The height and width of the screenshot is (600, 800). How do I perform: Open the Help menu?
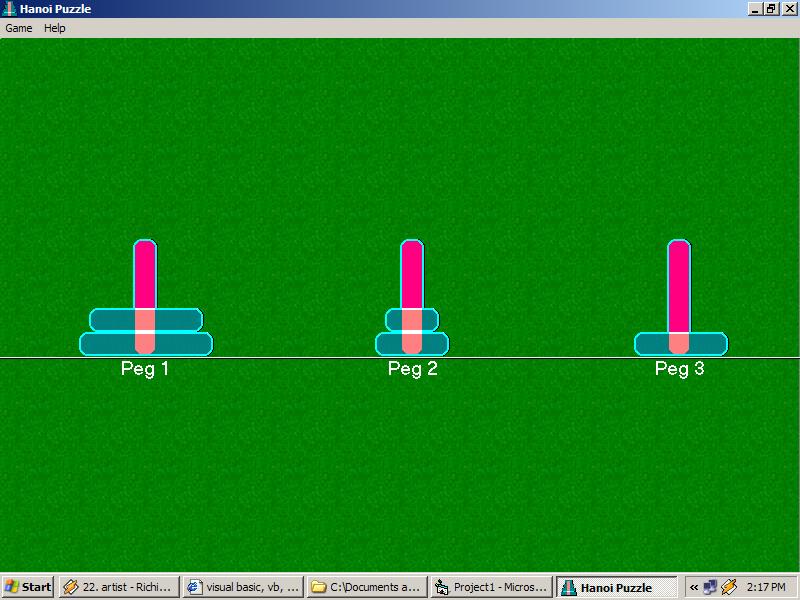[55, 28]
